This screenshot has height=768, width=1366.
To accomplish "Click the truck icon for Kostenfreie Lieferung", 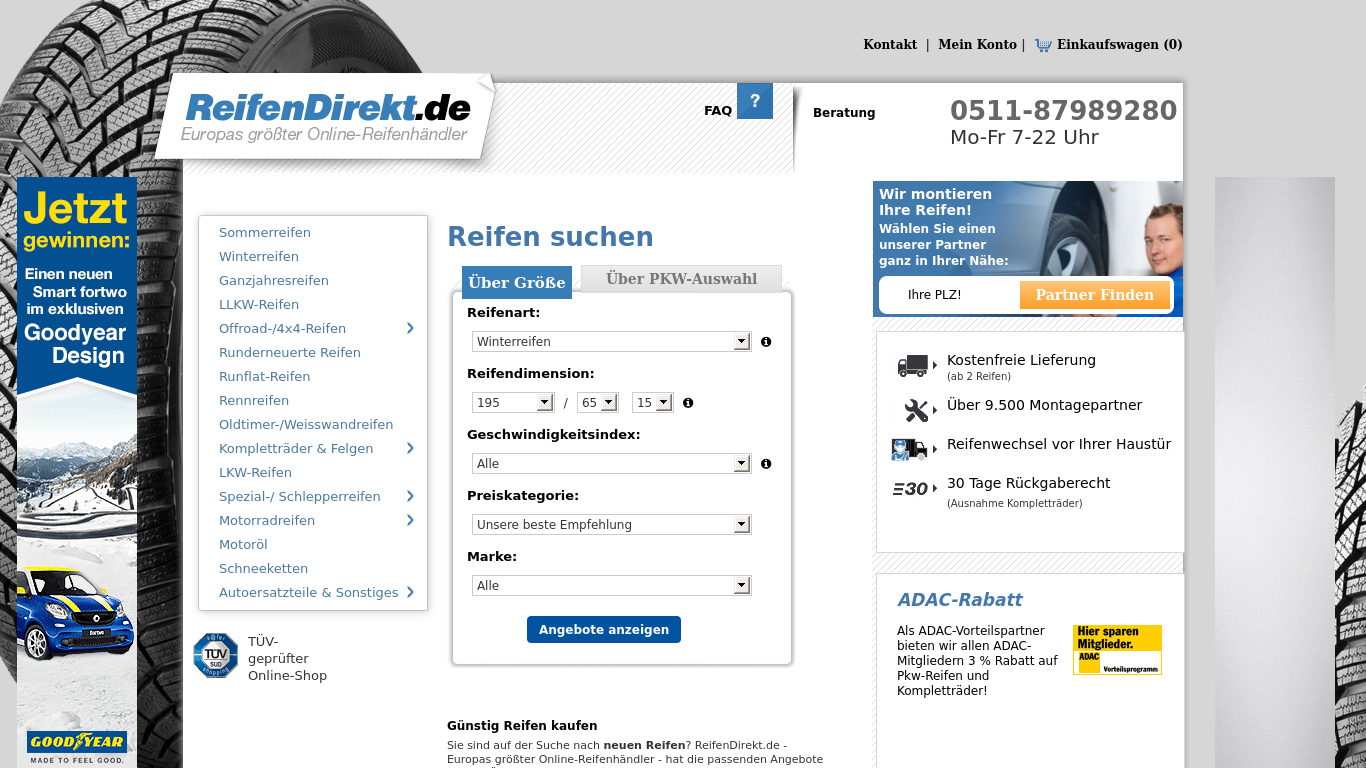I will click(913, 364).
